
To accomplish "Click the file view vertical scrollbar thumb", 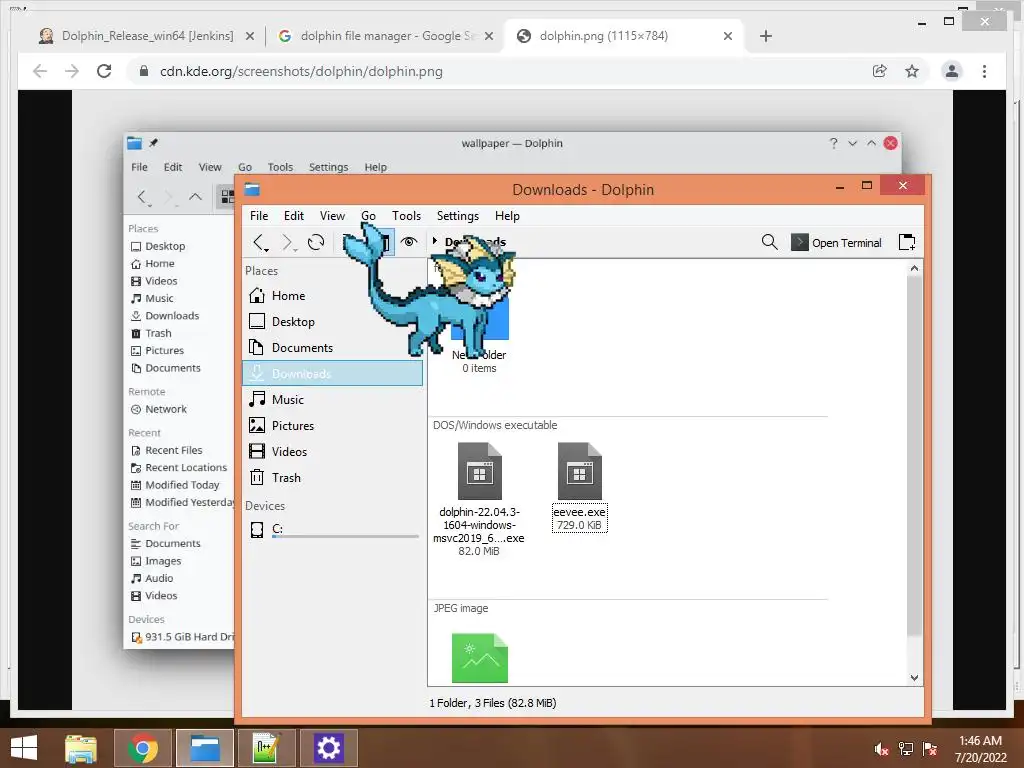I will click(x=914, y=455).
